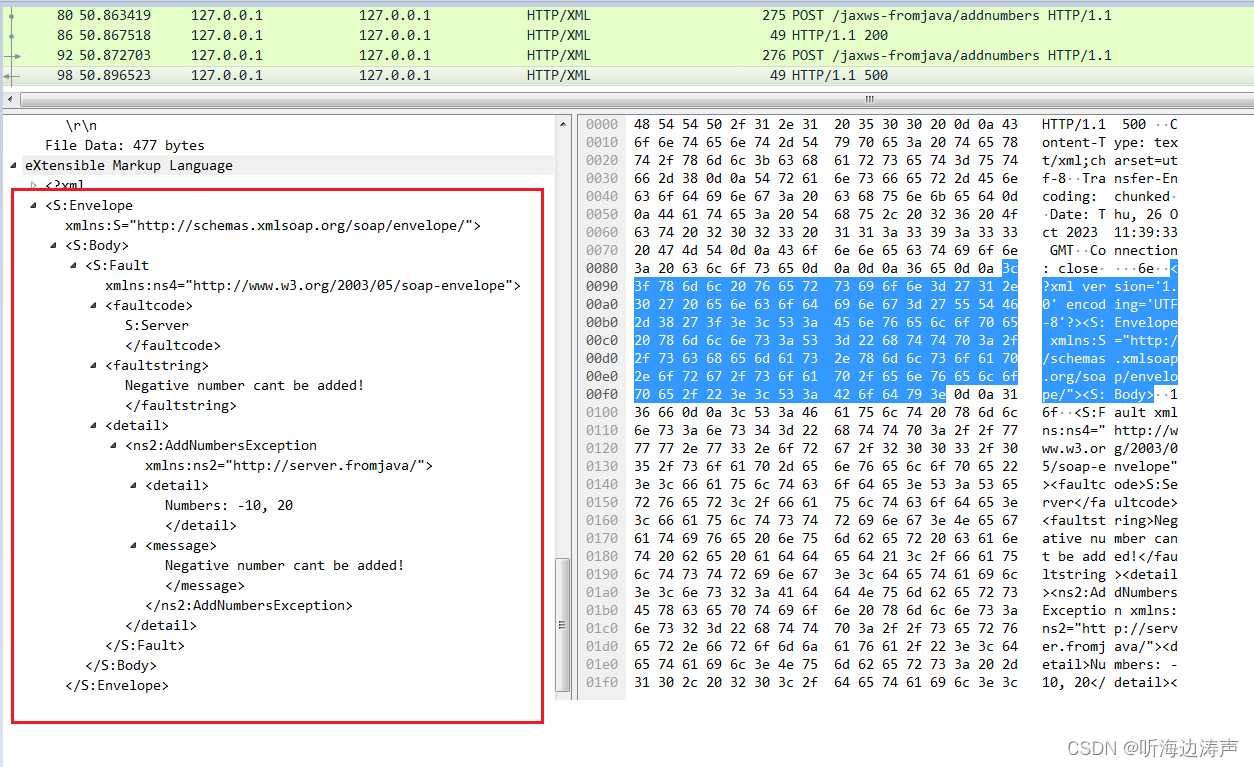Select packet 86 HTTP/1.1 200 row
The image size is (1254, 767).
point(627,35)
